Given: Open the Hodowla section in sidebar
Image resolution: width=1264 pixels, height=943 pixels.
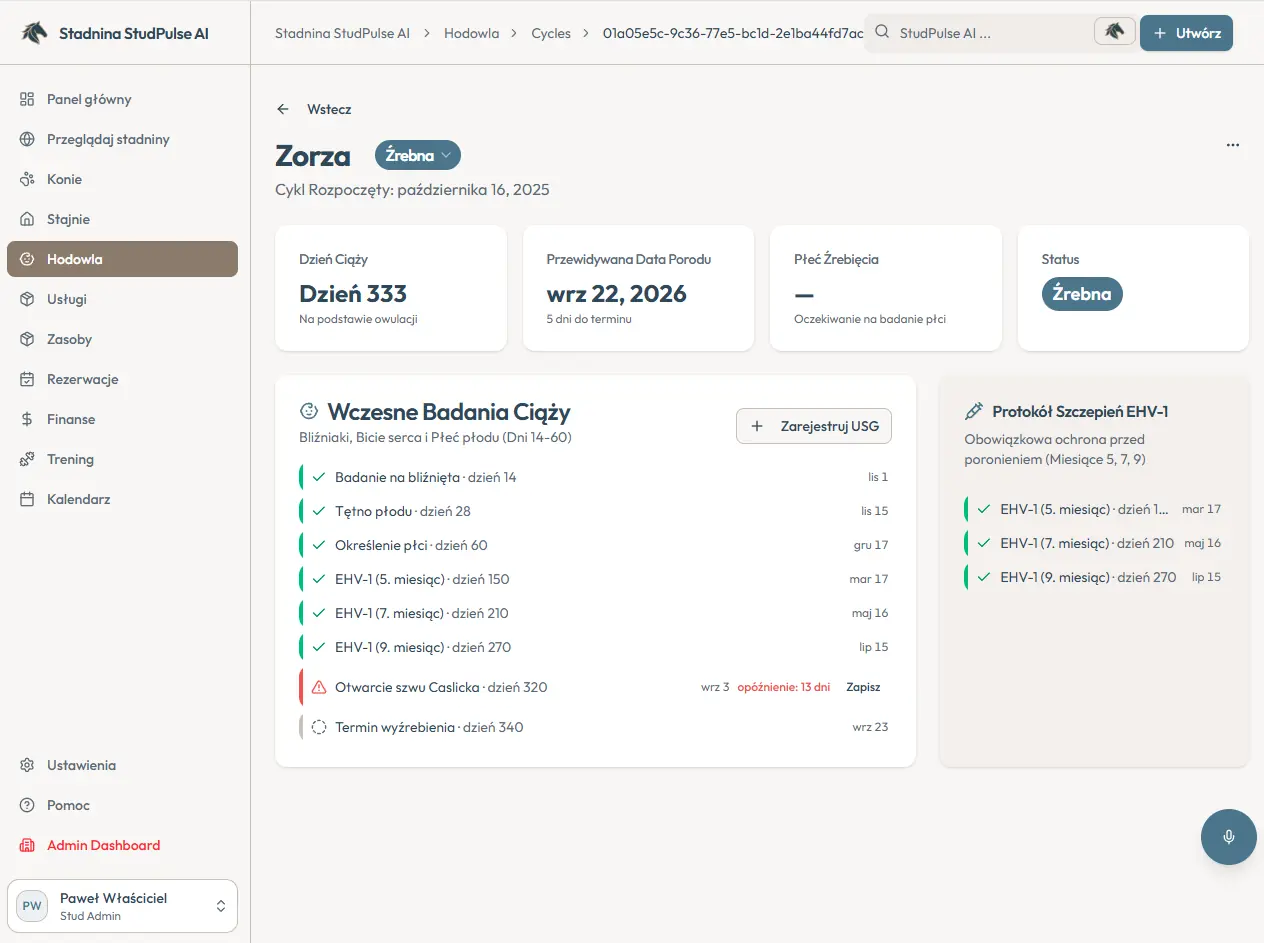Looking at the screenshot, I should (122, 259).
